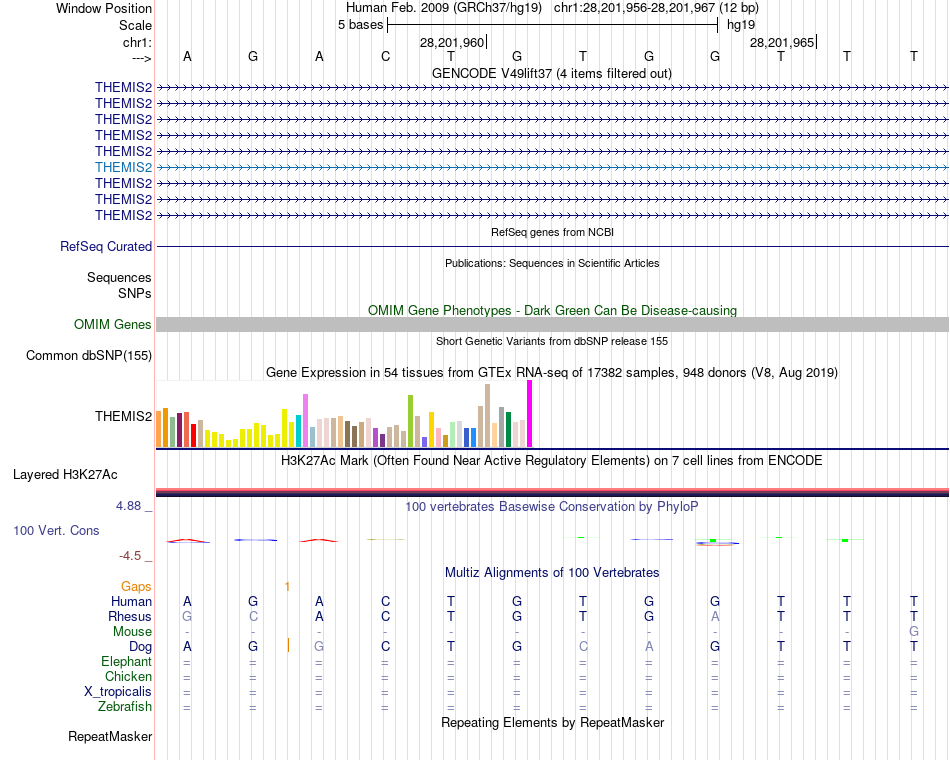Click the Chicken species label
Viewport: 950px width, 760px height.
point(128,676)
